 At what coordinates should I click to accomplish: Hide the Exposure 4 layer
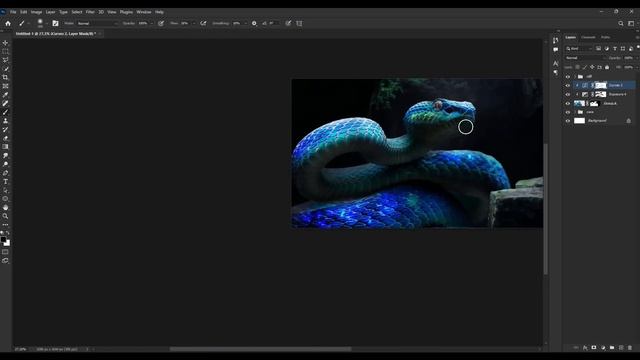click(x=568, y=95)
